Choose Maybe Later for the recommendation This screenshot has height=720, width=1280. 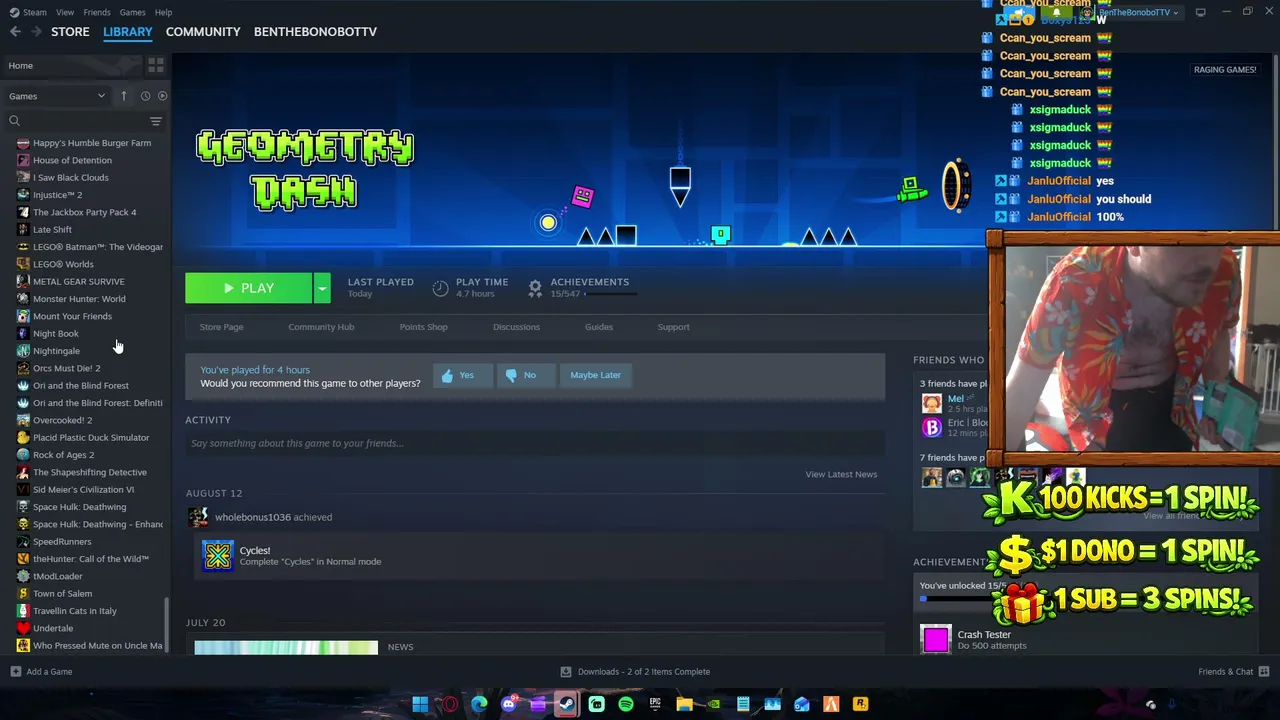point(595,375)
